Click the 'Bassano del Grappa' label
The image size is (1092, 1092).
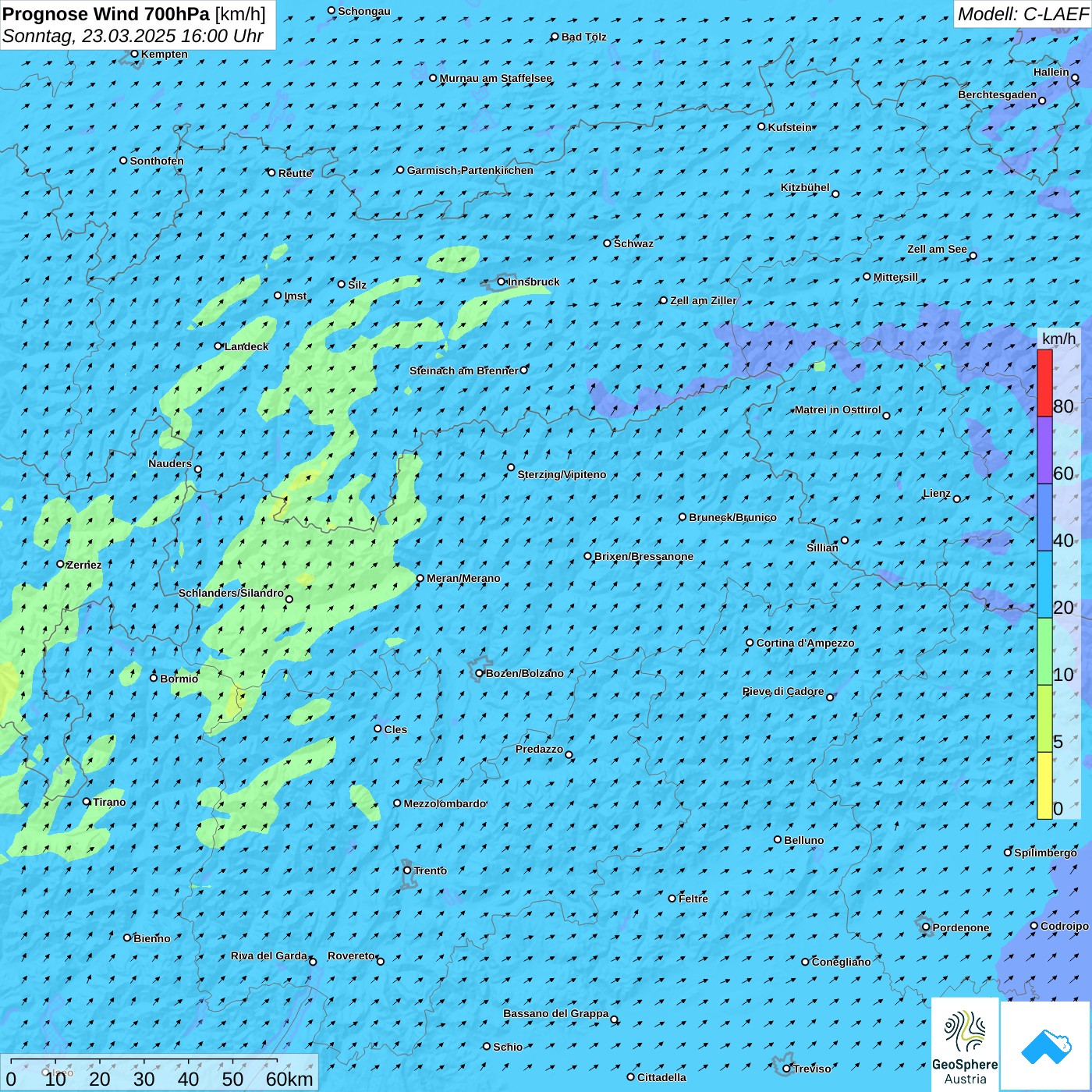[x=556, y=1013]
